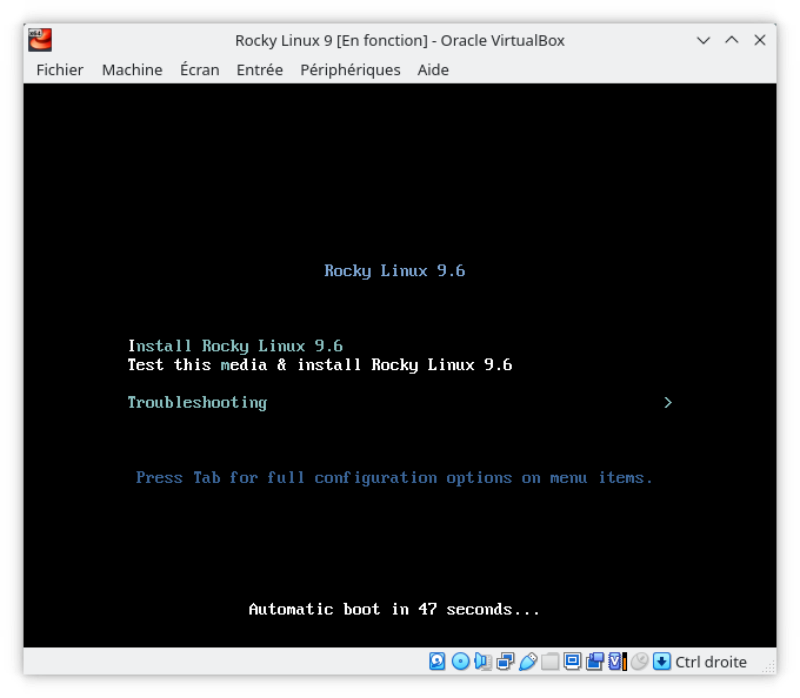Open the network adapters status icon
The image size is (800, 698).
505,662
